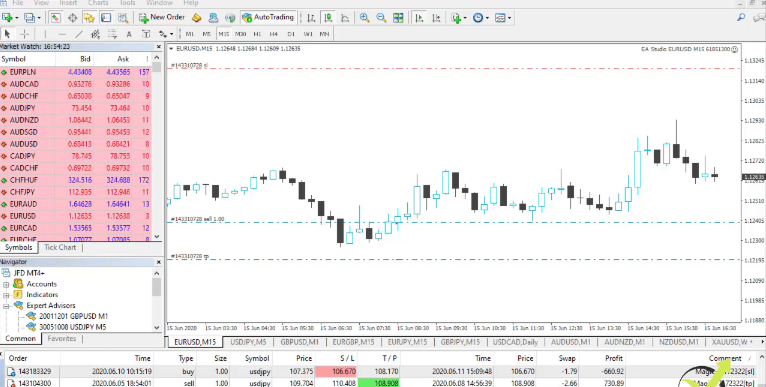This screenshot has width=766, height=387.
Task: Click the Periods clock icon
Action: [477, 18]
